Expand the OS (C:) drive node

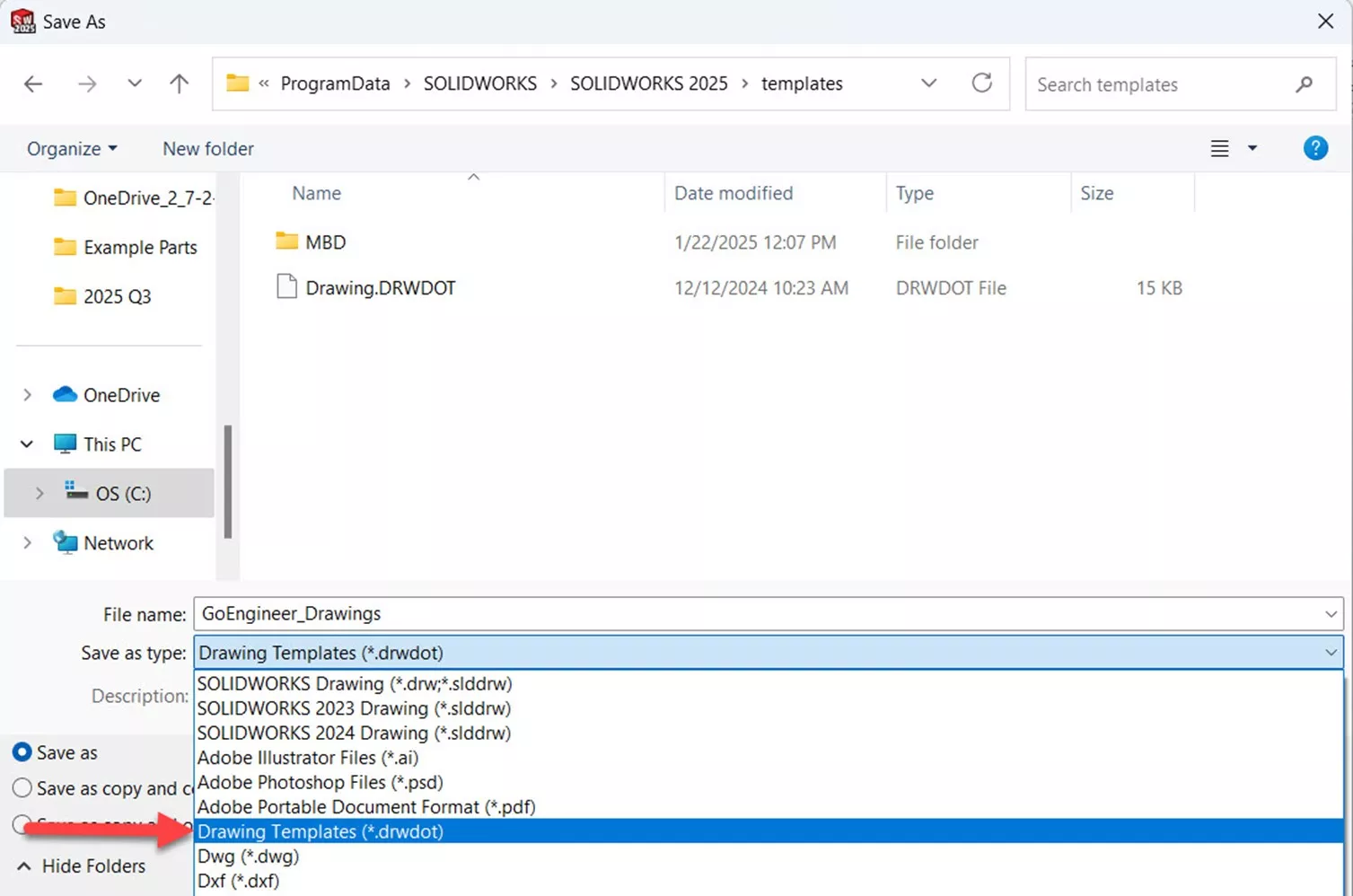point(39,493)
